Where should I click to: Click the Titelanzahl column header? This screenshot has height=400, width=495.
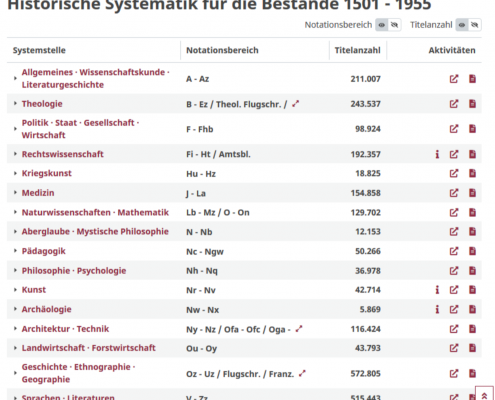(357, 50)
